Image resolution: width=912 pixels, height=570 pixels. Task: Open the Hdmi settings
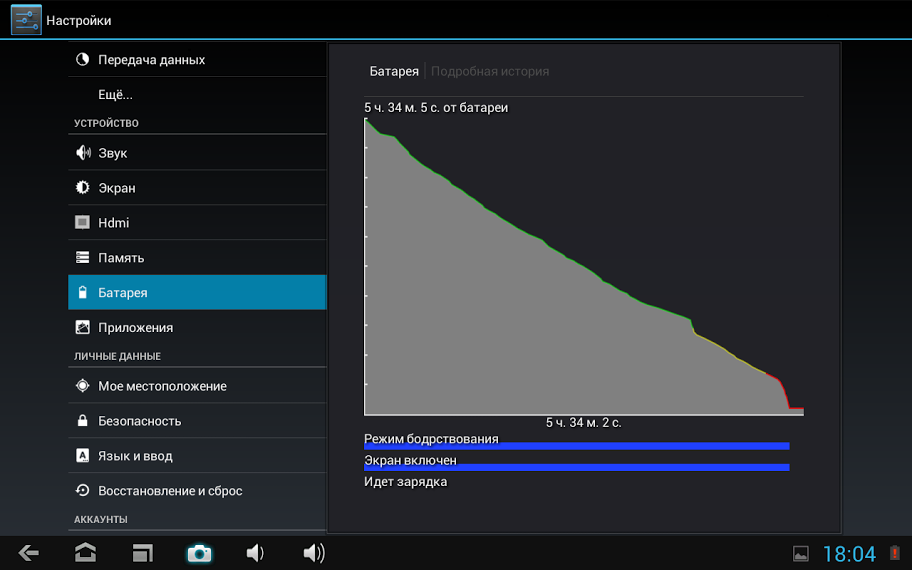tap(197, 222)
